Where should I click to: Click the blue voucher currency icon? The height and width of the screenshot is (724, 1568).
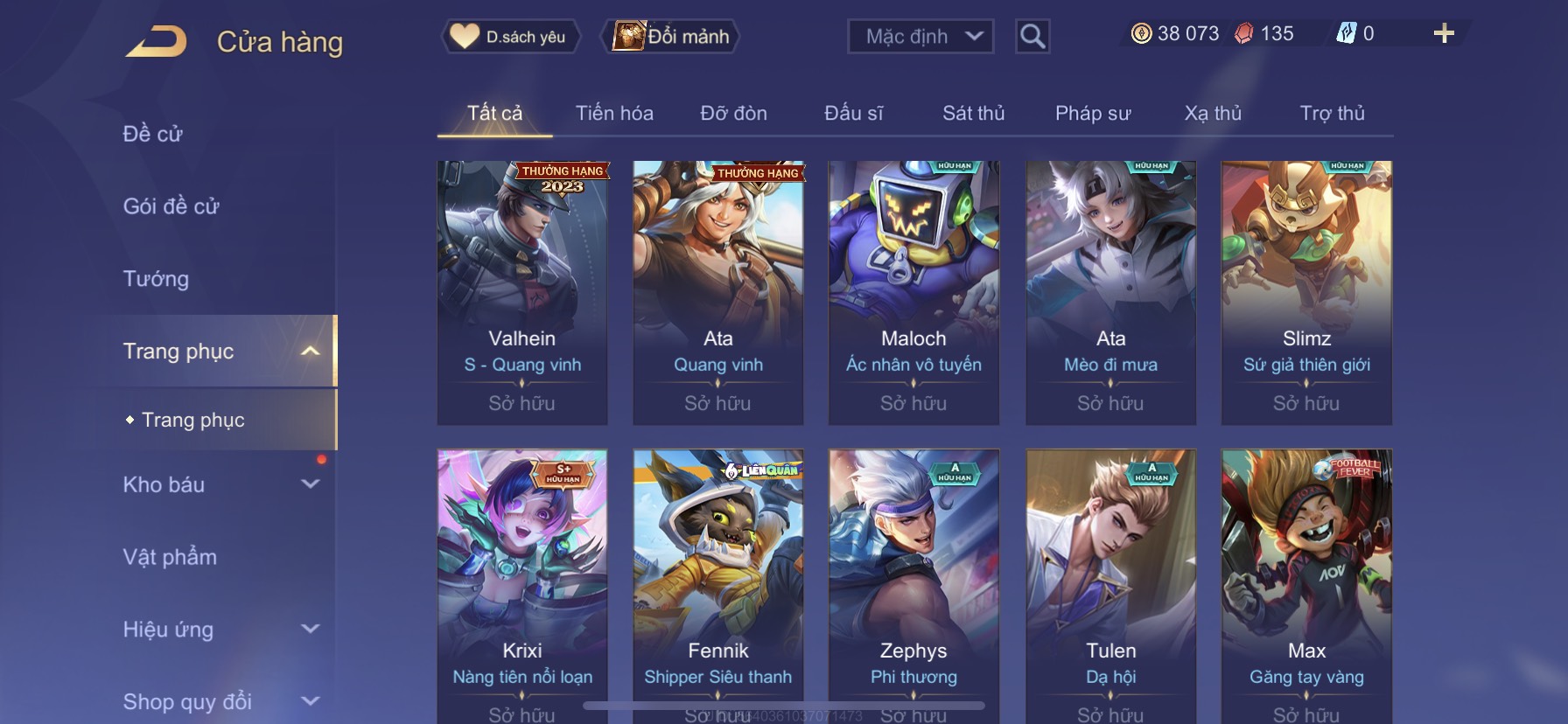[1346, 33]
